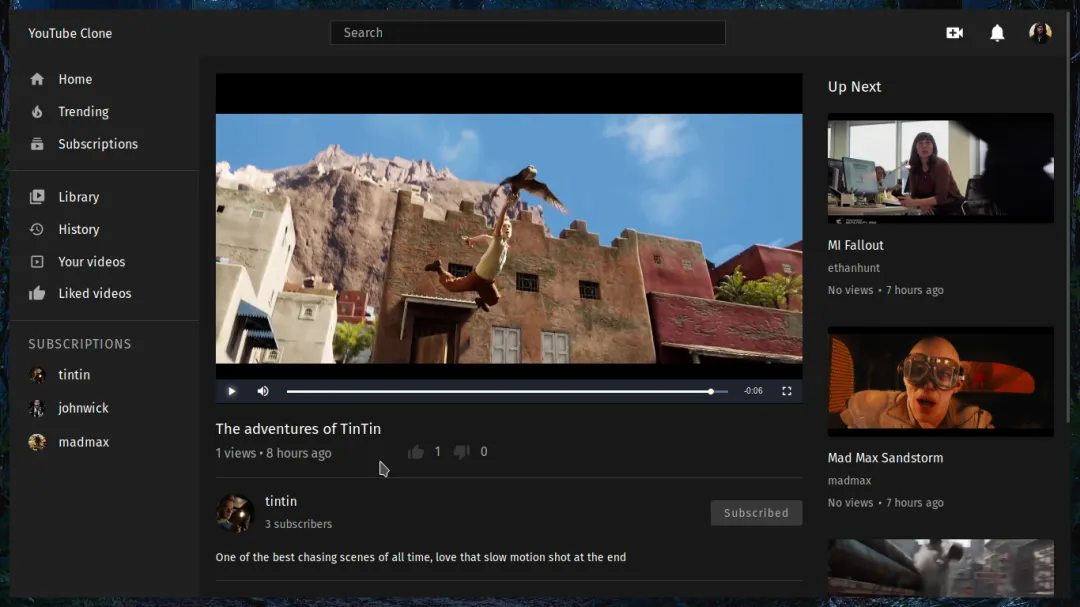The image size is (1080, 607).
Task: Click the Liked videos thumbs-up sidebar icon
Action: point(37,294)
